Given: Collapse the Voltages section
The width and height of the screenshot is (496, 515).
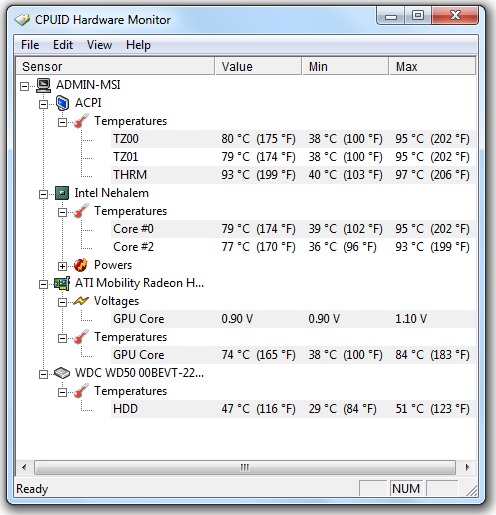Looking at the screenshot, I should [62, 302].
